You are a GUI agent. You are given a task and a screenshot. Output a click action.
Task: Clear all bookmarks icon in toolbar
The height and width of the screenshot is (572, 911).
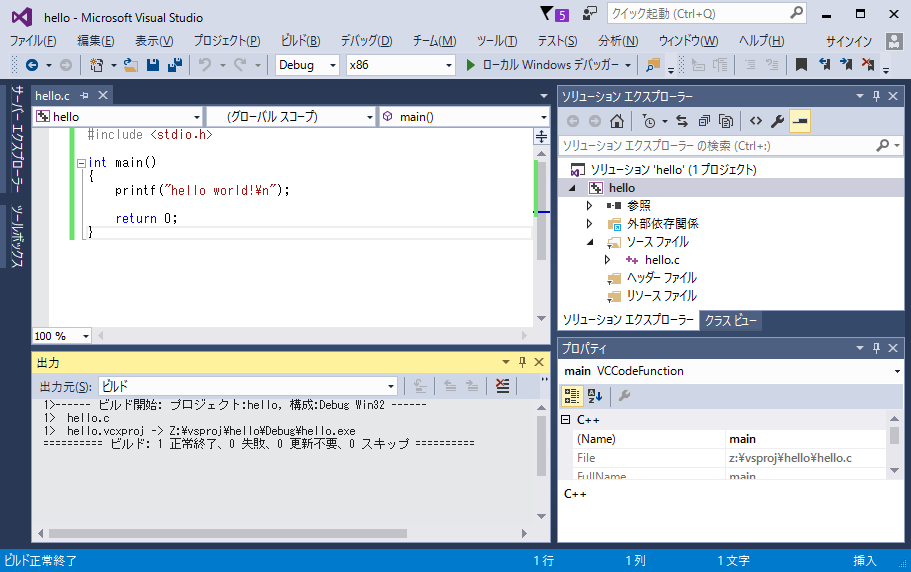[868, 64]
